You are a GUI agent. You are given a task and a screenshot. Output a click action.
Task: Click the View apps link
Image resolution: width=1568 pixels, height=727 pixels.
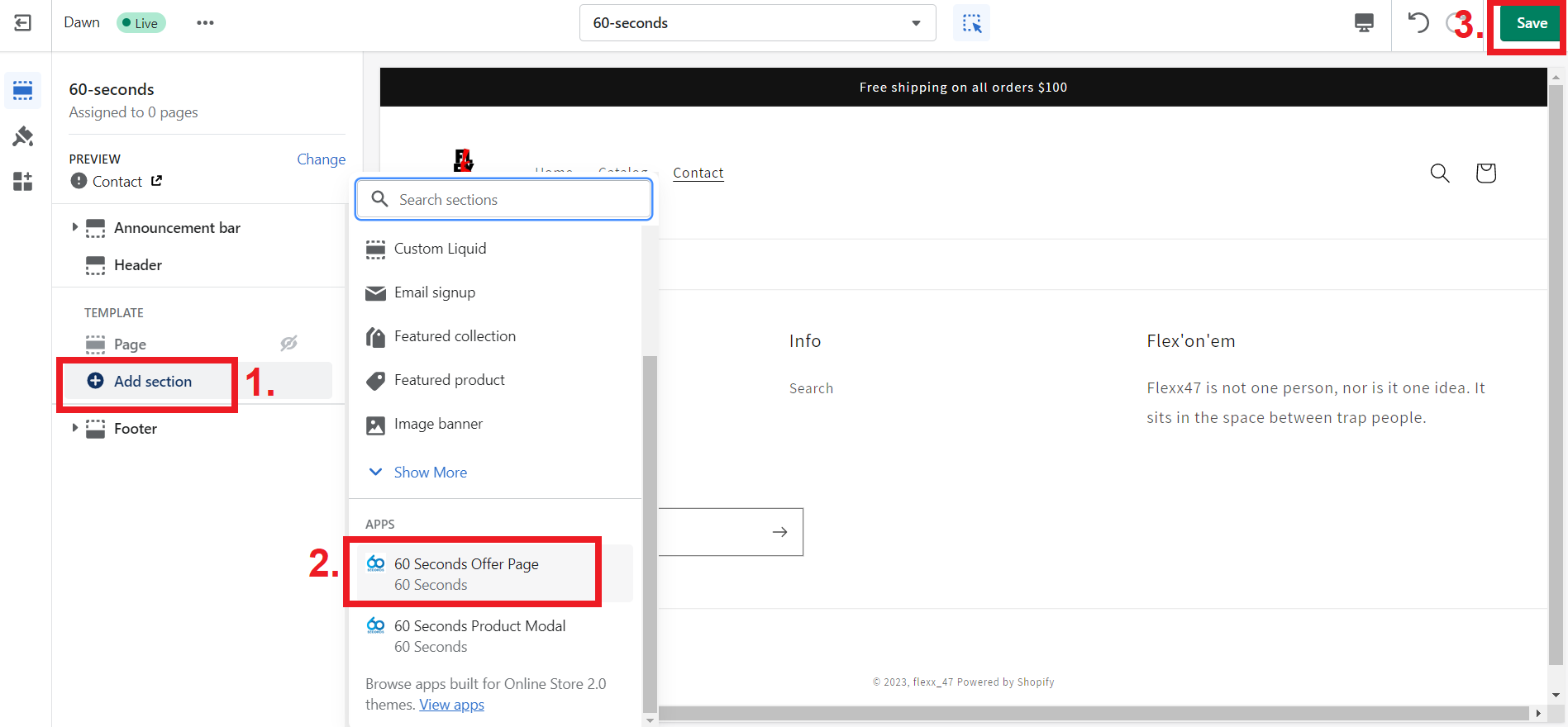[x=451, y=705]
